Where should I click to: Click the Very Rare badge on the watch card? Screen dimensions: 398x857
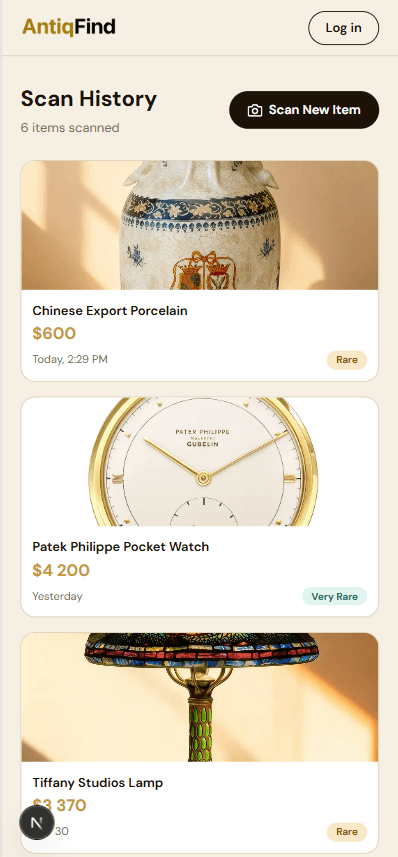(334, 597)
